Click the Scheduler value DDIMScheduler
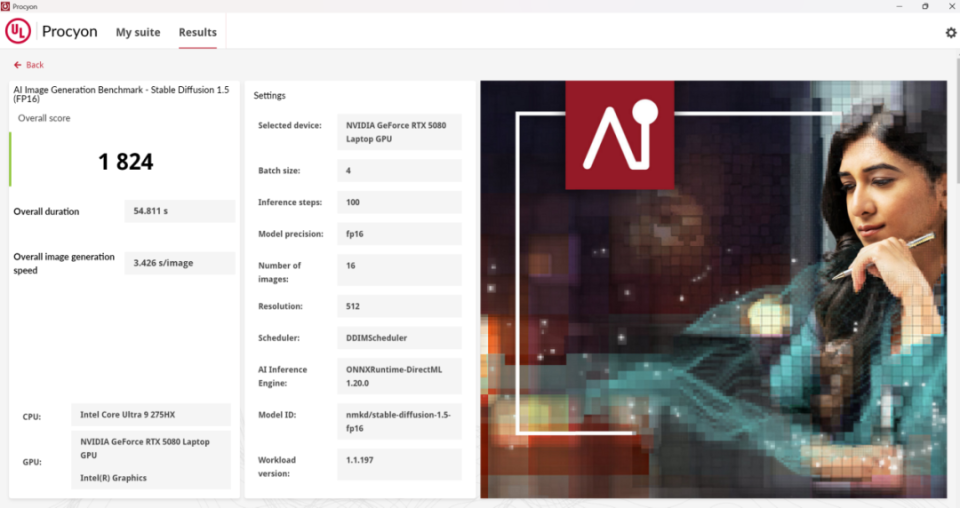This screenshot has height=508, width=960. 399,338
